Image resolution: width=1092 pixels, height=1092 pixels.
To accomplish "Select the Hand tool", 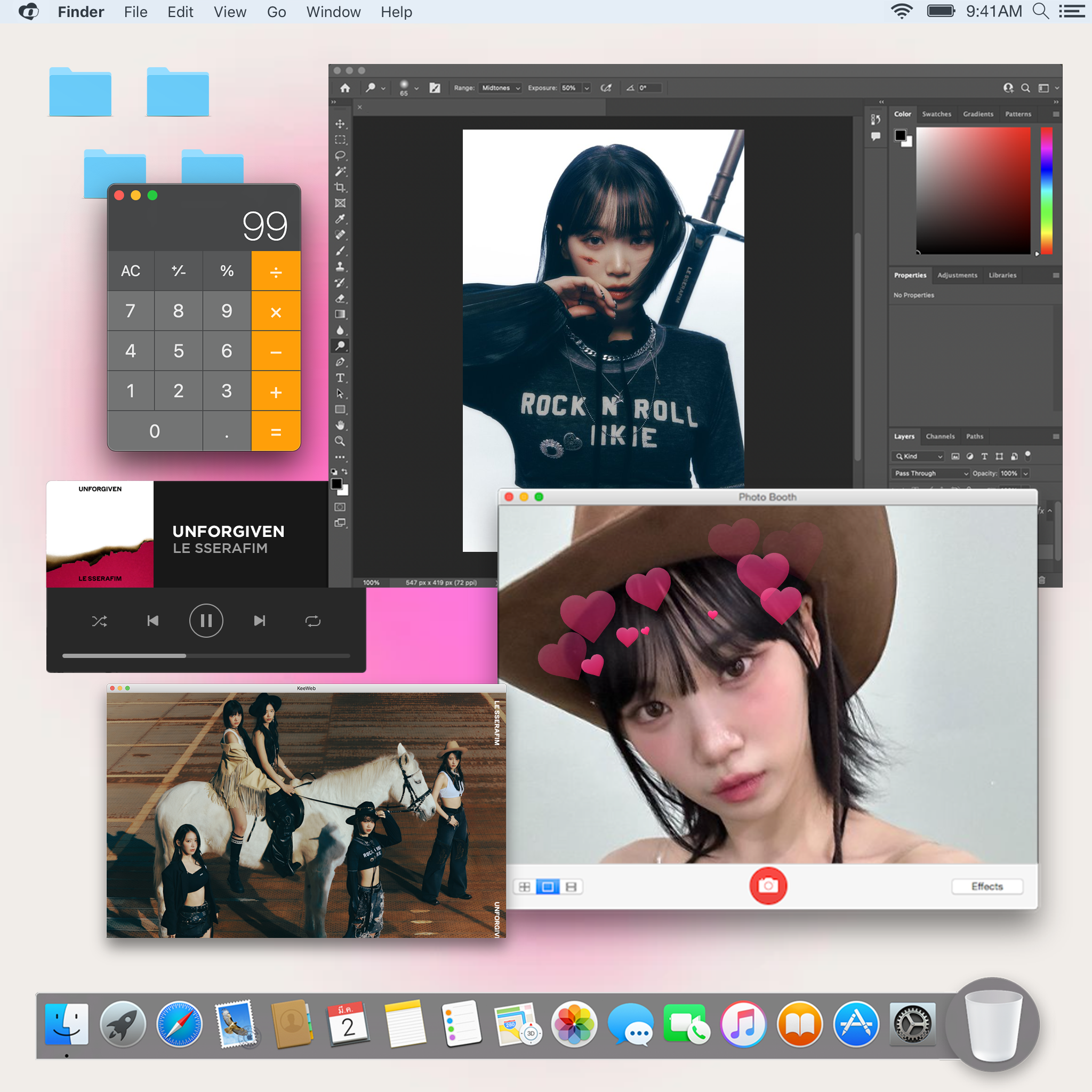I will [x=340, y=425].
